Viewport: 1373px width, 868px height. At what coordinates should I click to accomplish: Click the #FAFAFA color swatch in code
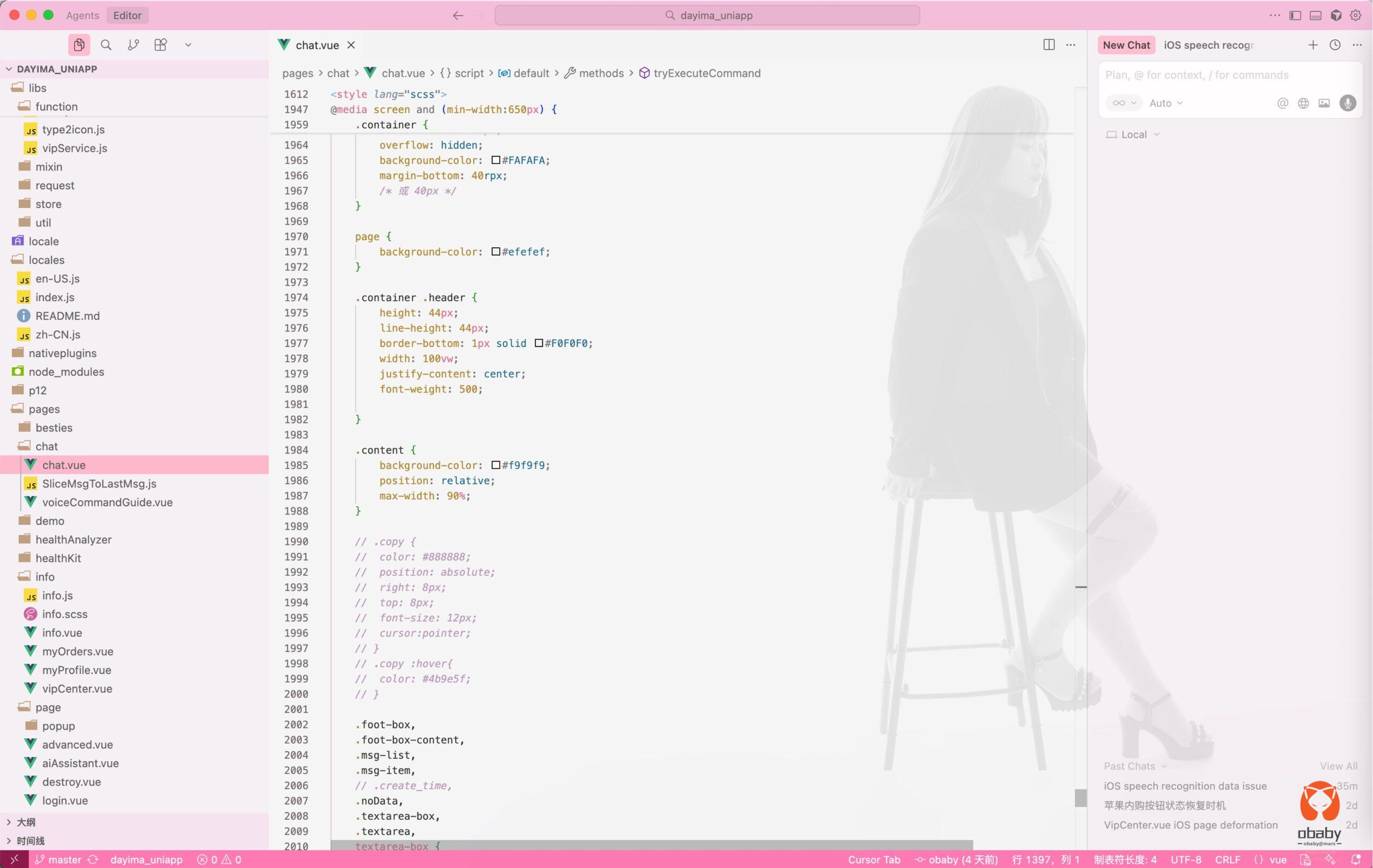496,160
